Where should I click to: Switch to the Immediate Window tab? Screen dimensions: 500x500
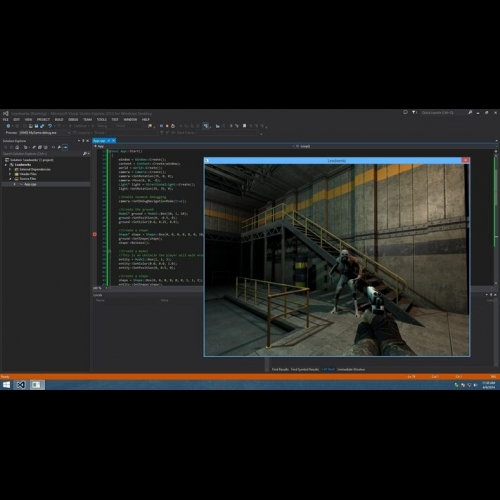[351, 369]
